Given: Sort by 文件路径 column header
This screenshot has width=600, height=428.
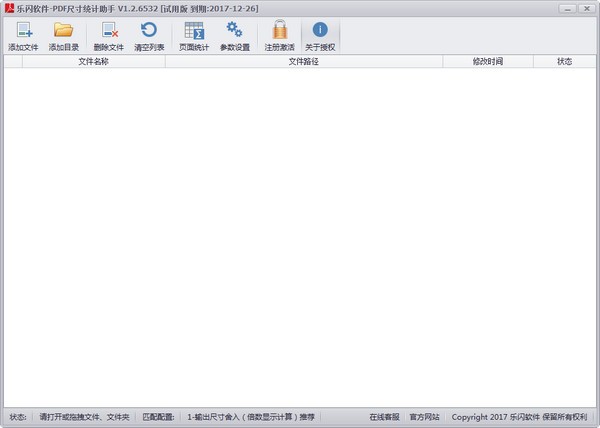Looking at the screenshot, I should pyautogui.click(x=303, y=61).
